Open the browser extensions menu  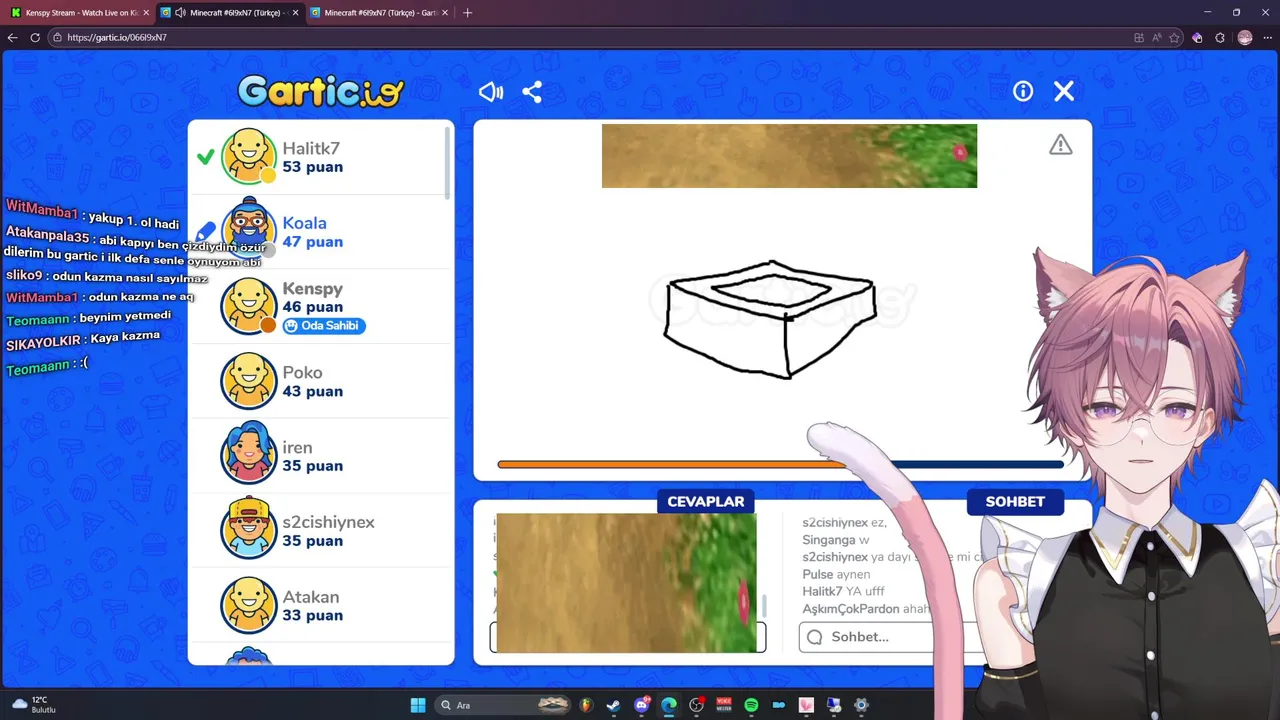click(x=1220, y=37)
